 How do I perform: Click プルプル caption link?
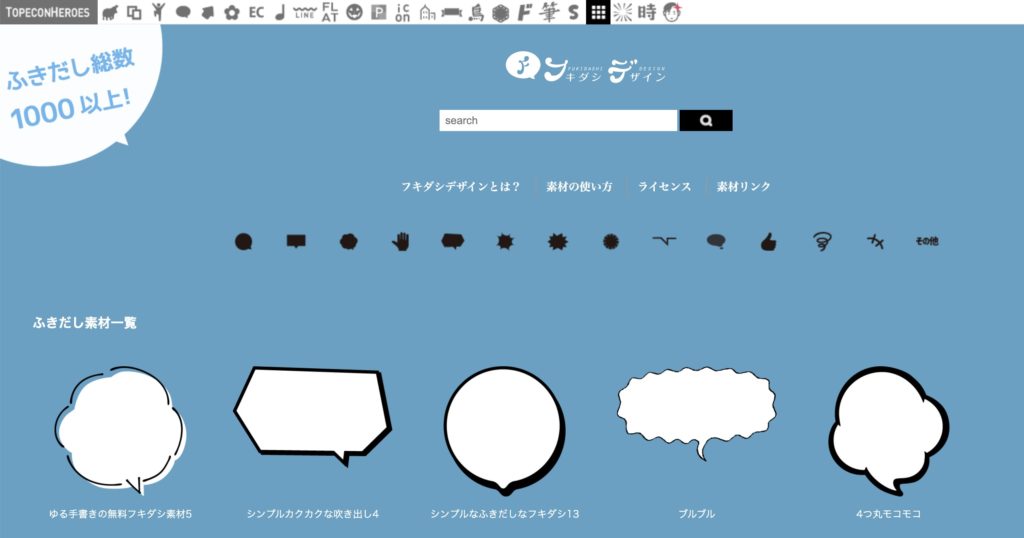[x=696, y=514]
